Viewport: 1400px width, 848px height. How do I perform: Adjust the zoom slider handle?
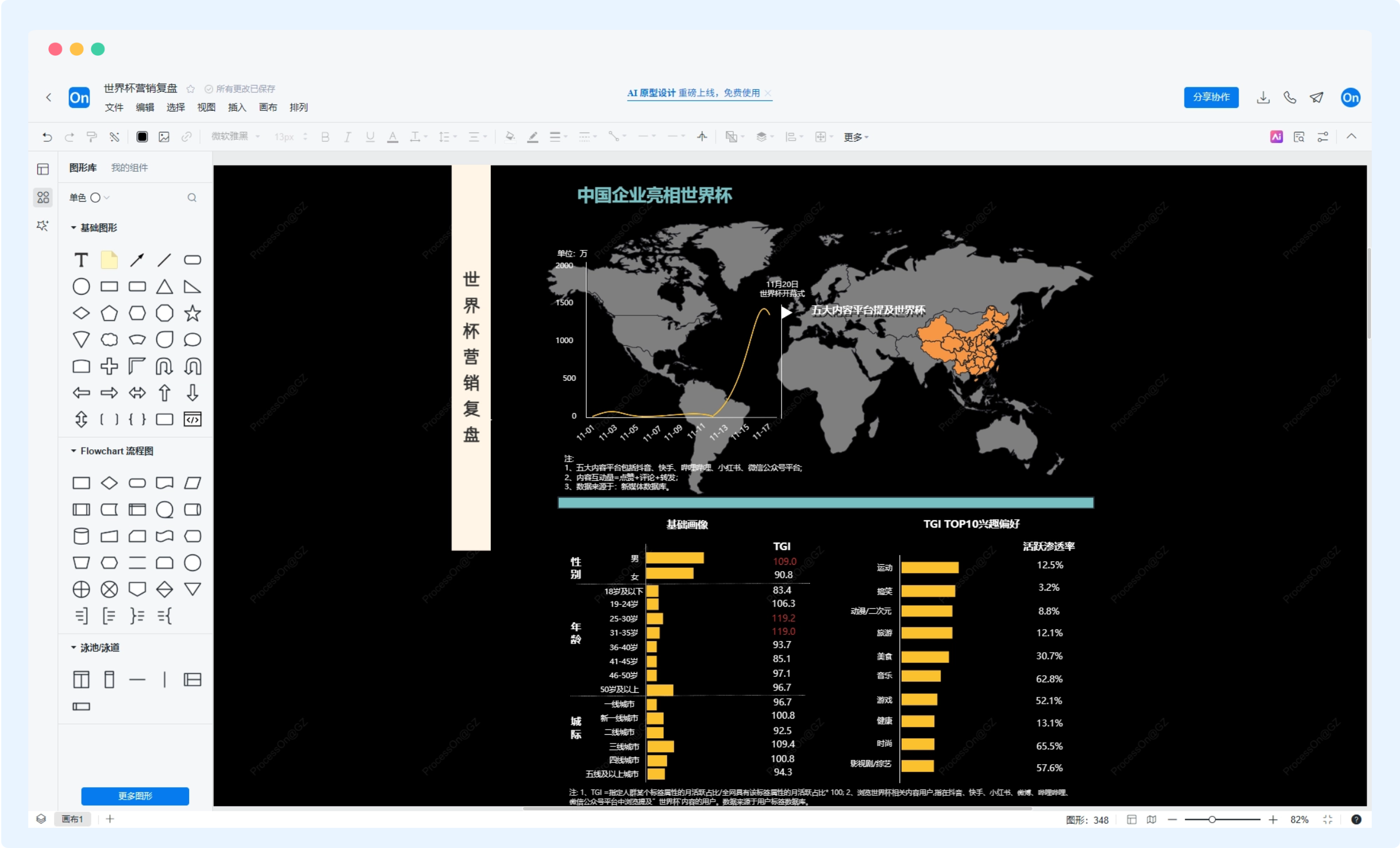pos(1211,819)
